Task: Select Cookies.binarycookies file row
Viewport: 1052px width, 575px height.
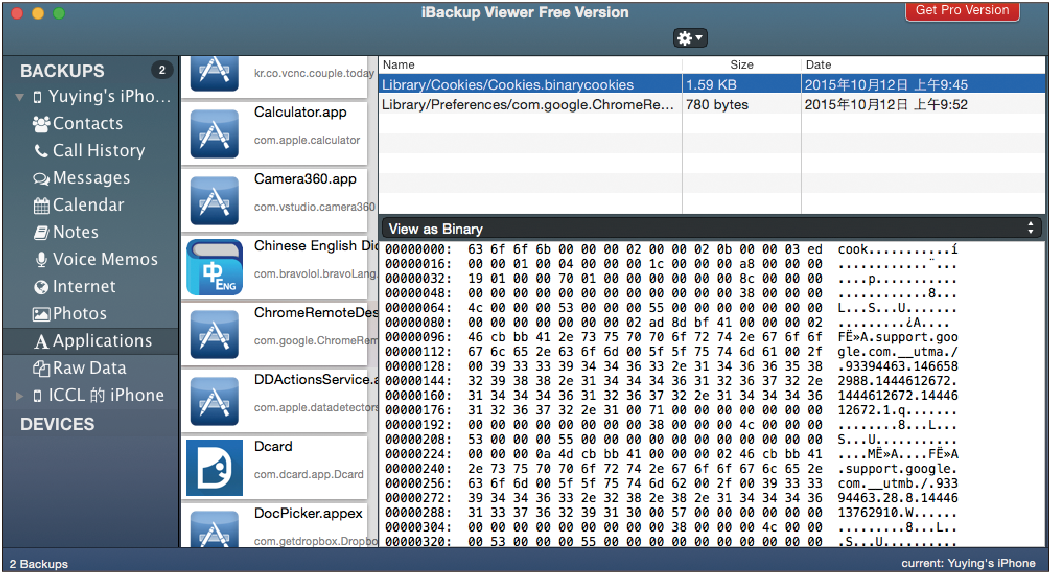Action: pos(712,85)
